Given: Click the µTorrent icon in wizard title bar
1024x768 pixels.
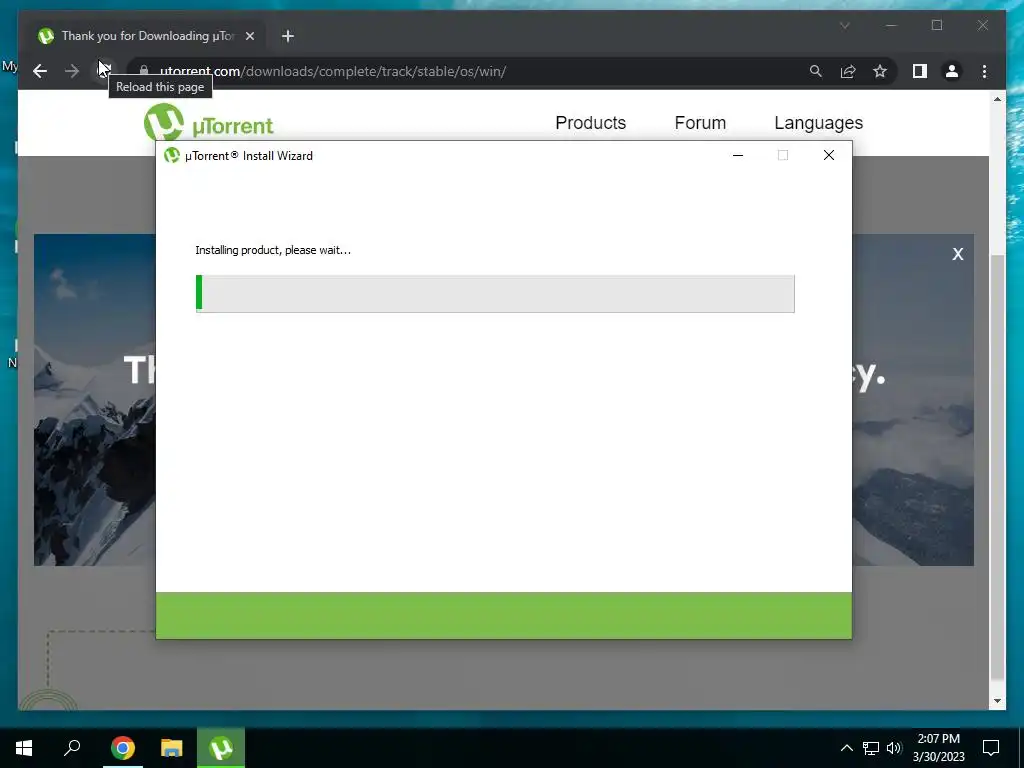Looking at the screenshot, I should (x=172, y=155).
